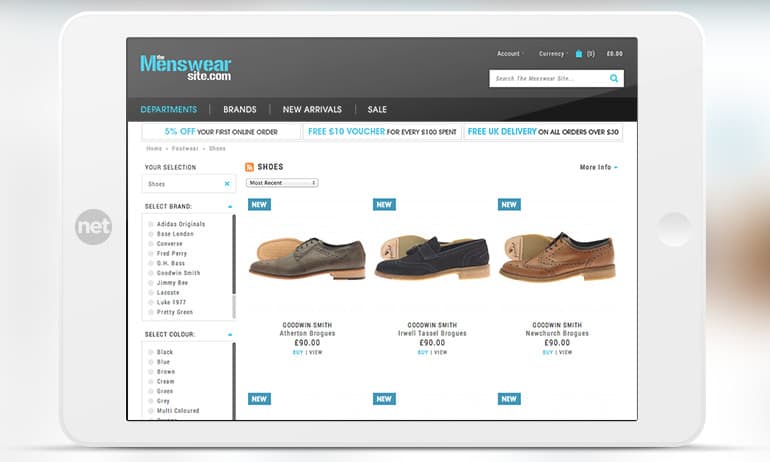Click BUY under Irwell Tassel Brogues
The image size is (770, 462).
423,353
